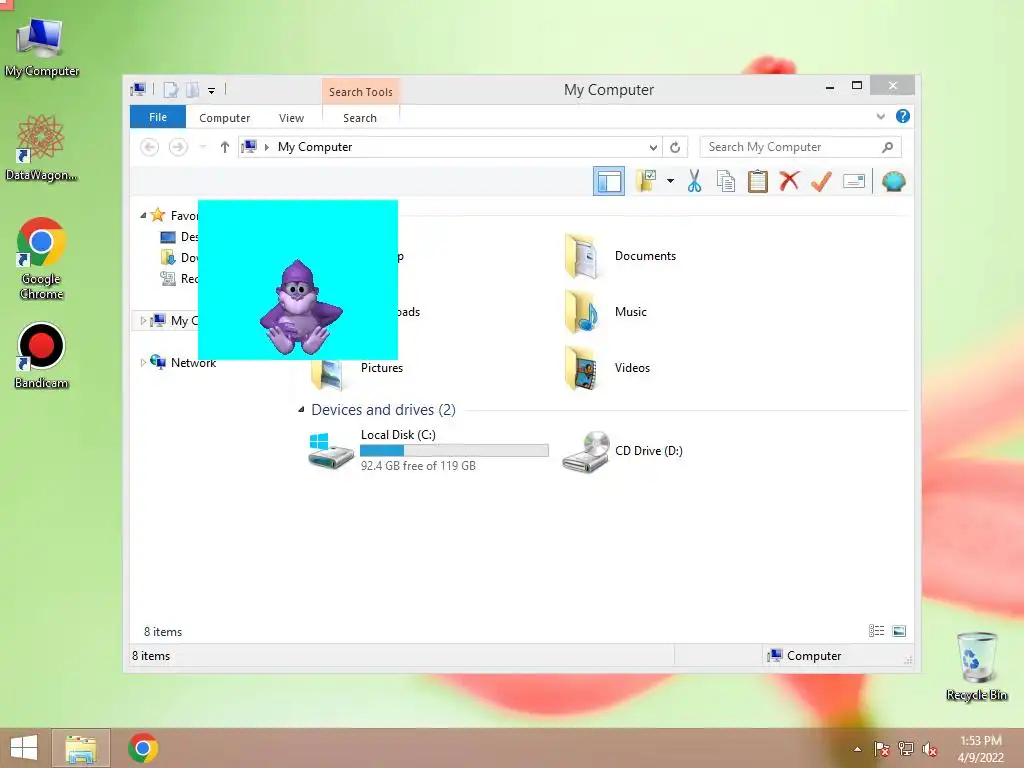
Task: Show hidden tray icons arrow
Action: [857, 749]
